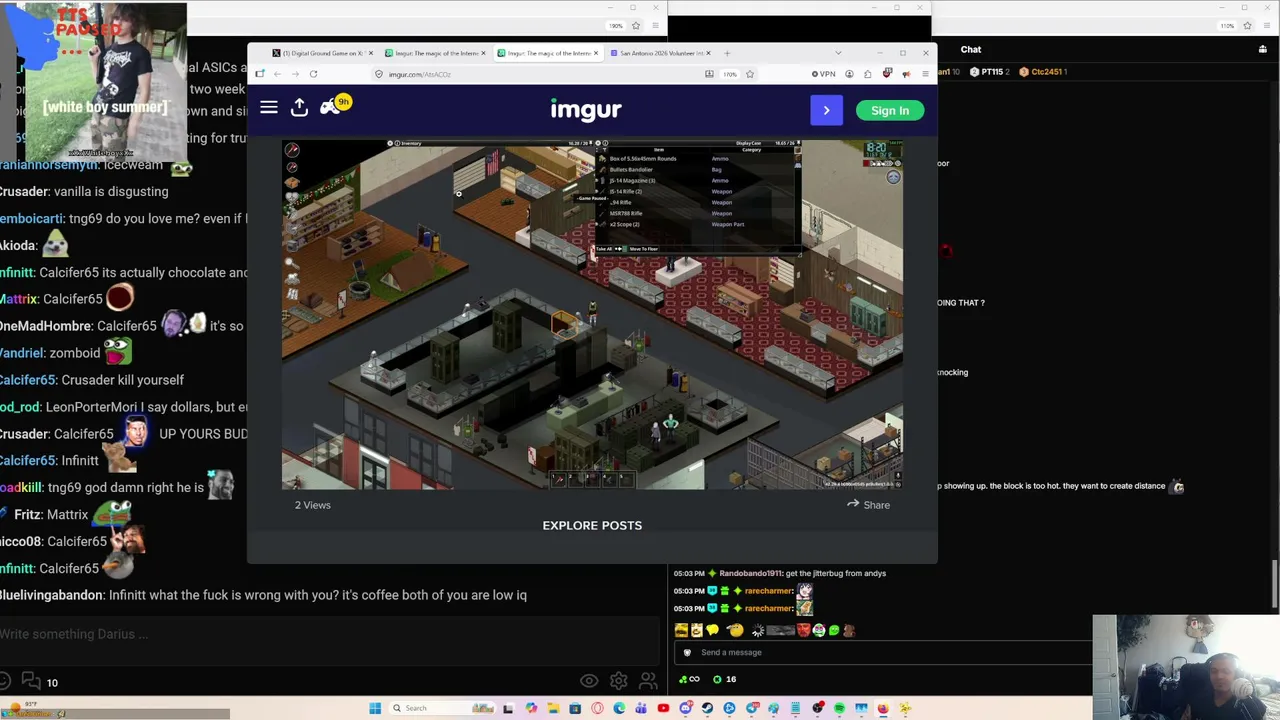Open Microsoft Edge from the taskbar
This screenshot has width=1280, height=720.
(x=619, y=708)
